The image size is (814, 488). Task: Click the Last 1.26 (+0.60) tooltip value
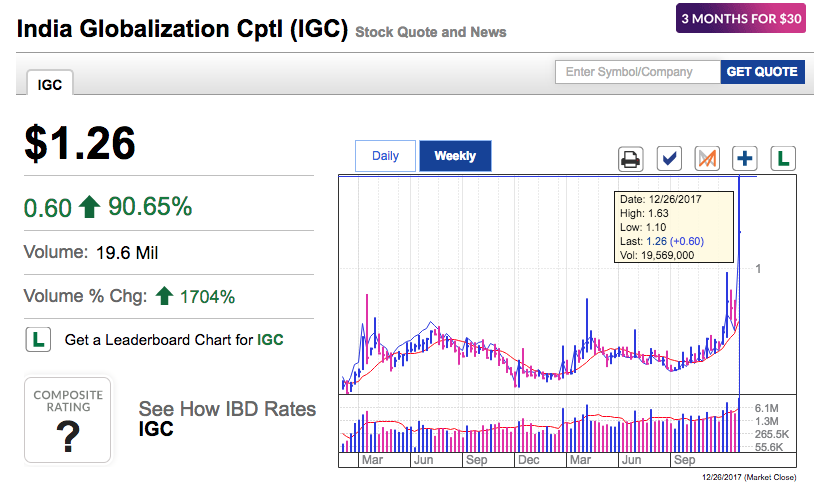pyautogui.click(x=675, y=241)
